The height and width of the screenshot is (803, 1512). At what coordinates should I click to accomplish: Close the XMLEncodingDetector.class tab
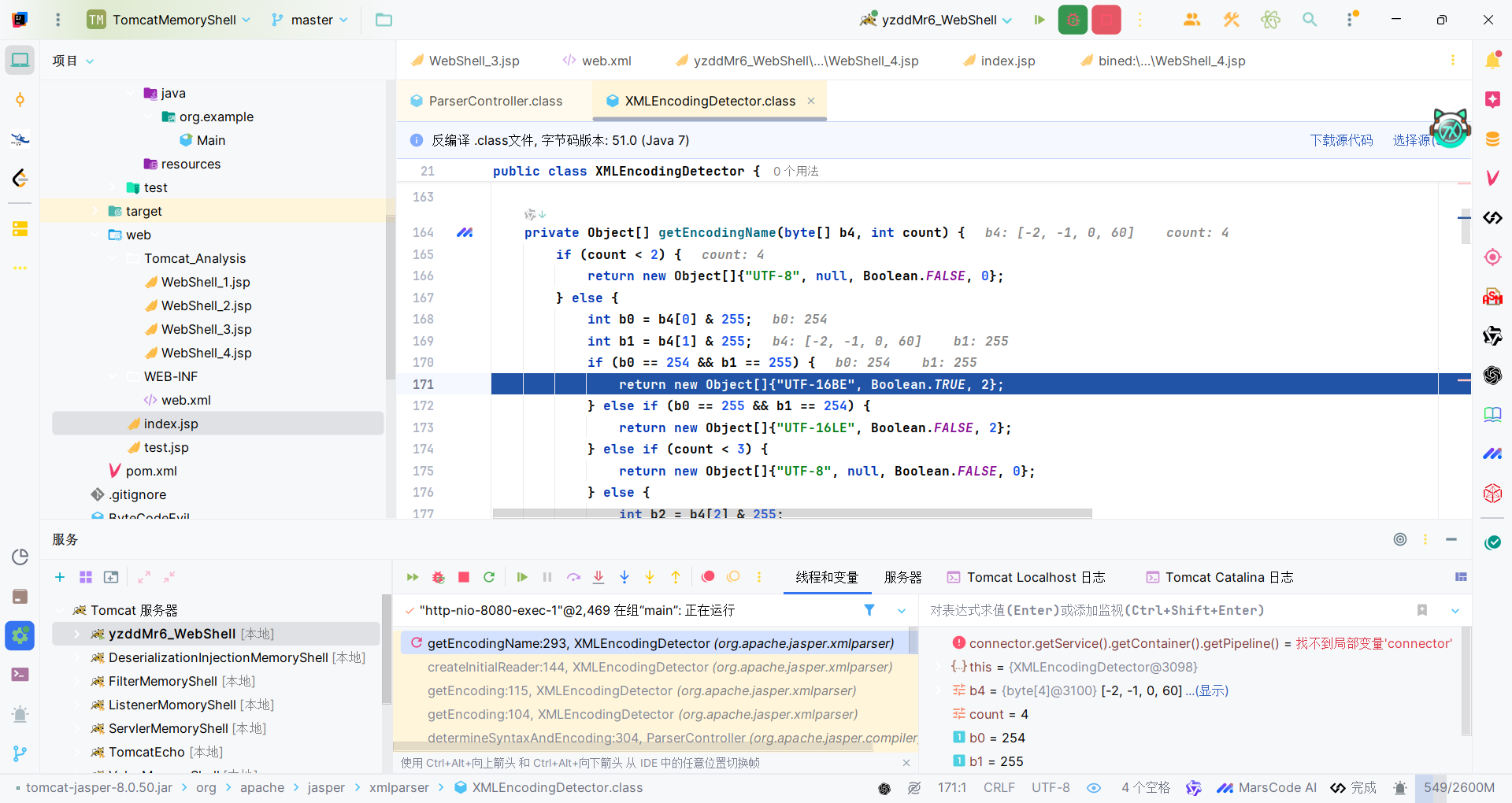pyautogui.click(x=811, y=101)
